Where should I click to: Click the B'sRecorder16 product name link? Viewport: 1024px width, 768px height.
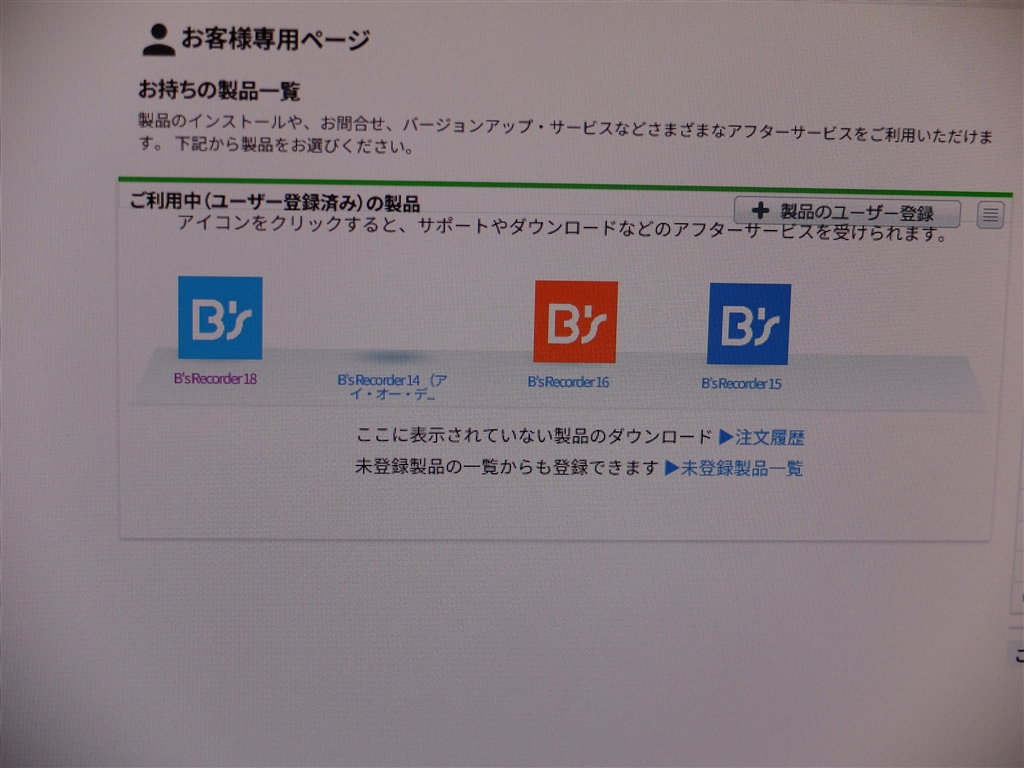568,382
